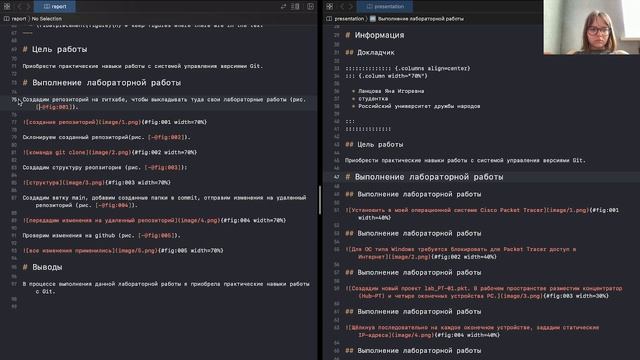Open editor options lines icon in report pane
The width and height of the screenshot is (640, 360).
click(x=296, y=6)
